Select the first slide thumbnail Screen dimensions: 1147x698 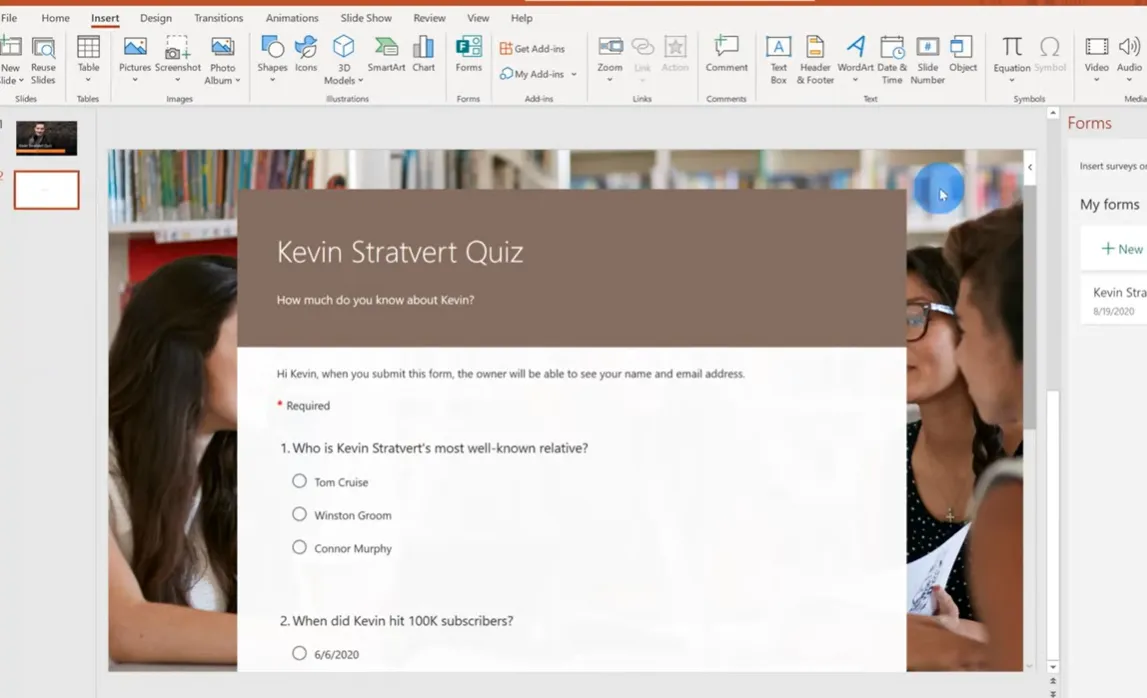click(x=46, y=138)
